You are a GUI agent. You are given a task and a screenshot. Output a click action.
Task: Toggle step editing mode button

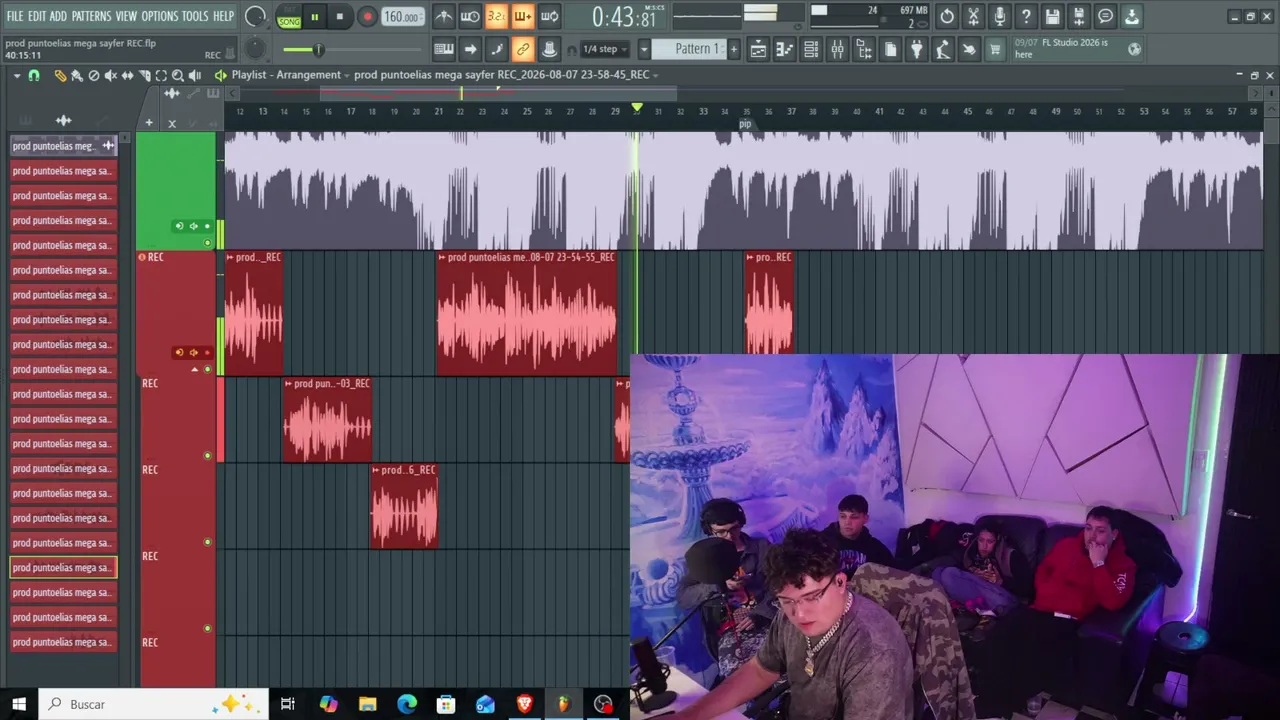click(x=496, y=49)
